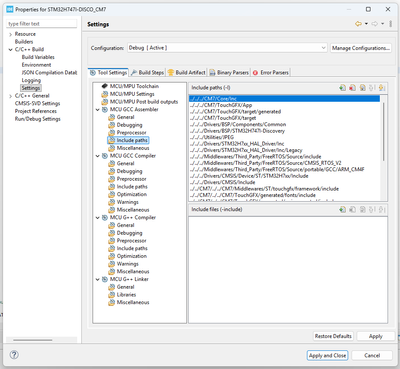Open Libraries under MCU G++ Linker
The height and width of the screenshot is (369, 400).
click(x=126, y=295)
